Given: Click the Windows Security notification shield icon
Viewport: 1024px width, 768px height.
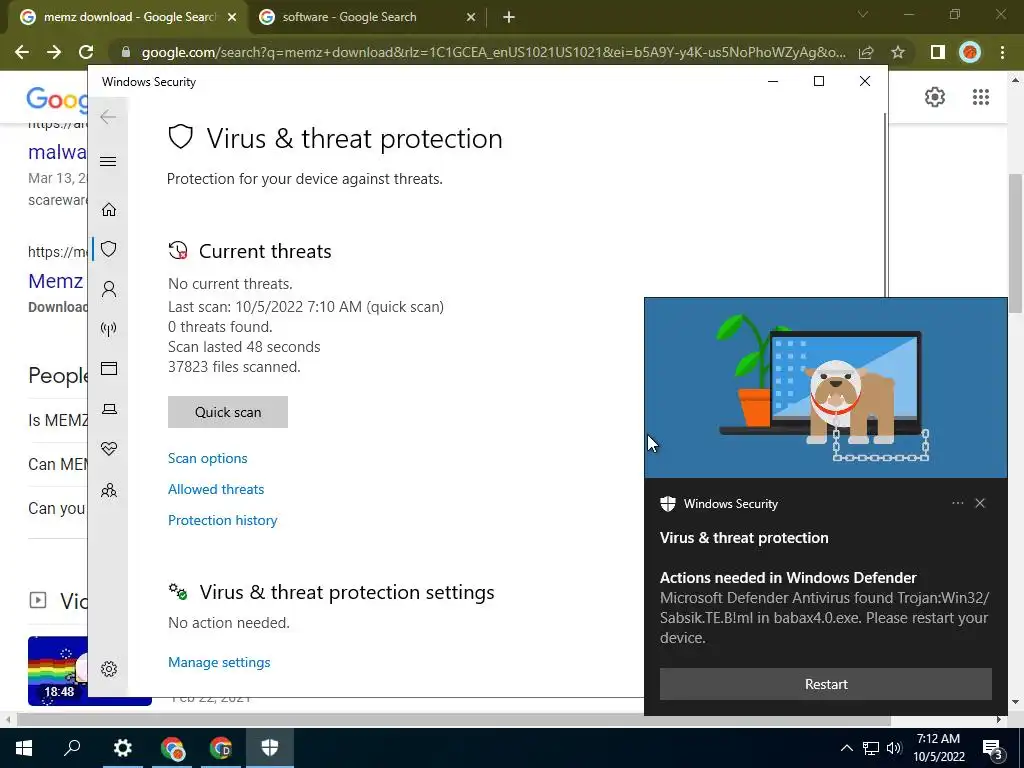Looking at the screenshot, I should pyautogui.click(x=667, y=504).
